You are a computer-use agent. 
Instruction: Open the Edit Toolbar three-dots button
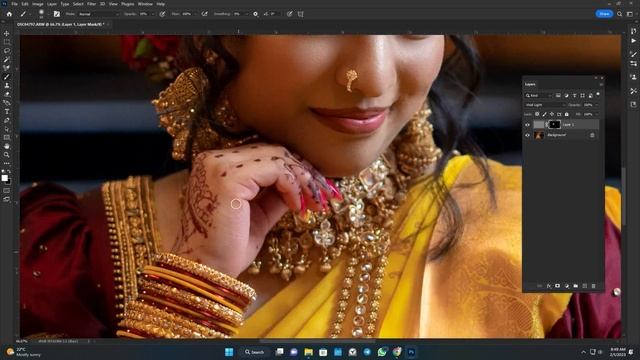click(7, 163)
